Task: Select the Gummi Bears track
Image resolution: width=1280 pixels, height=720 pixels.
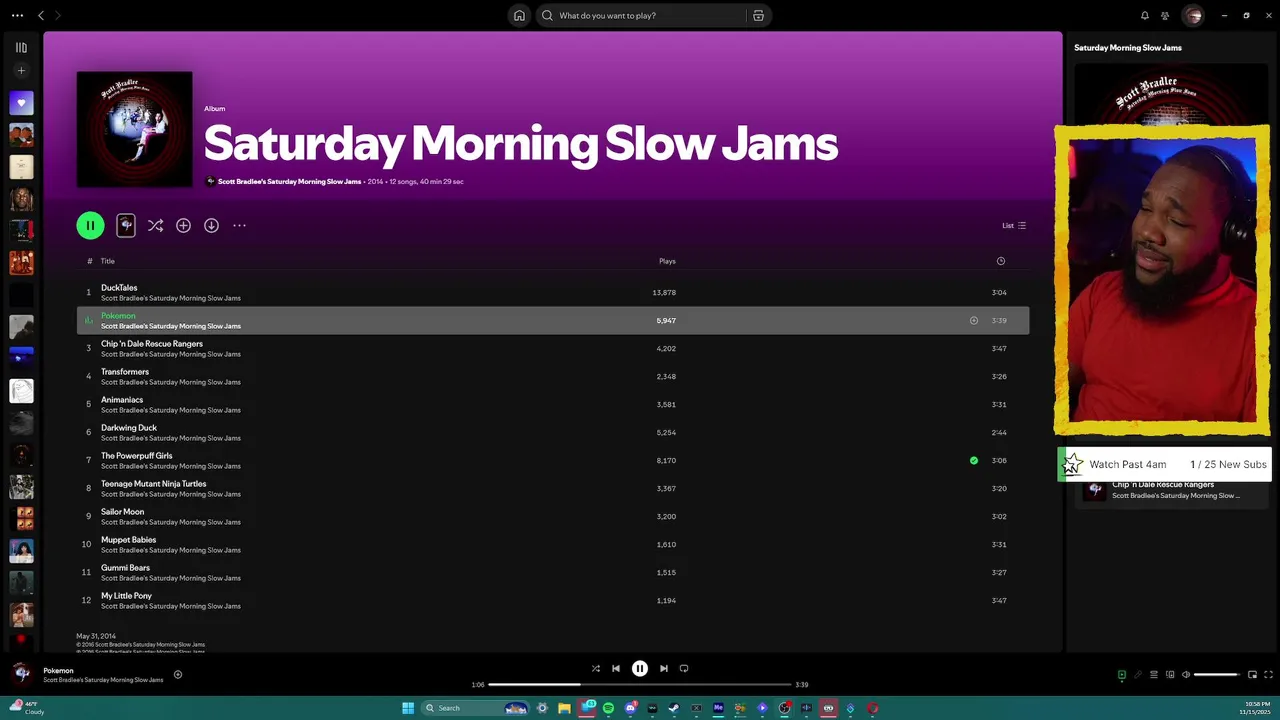Action: click(x=552, y=573)
